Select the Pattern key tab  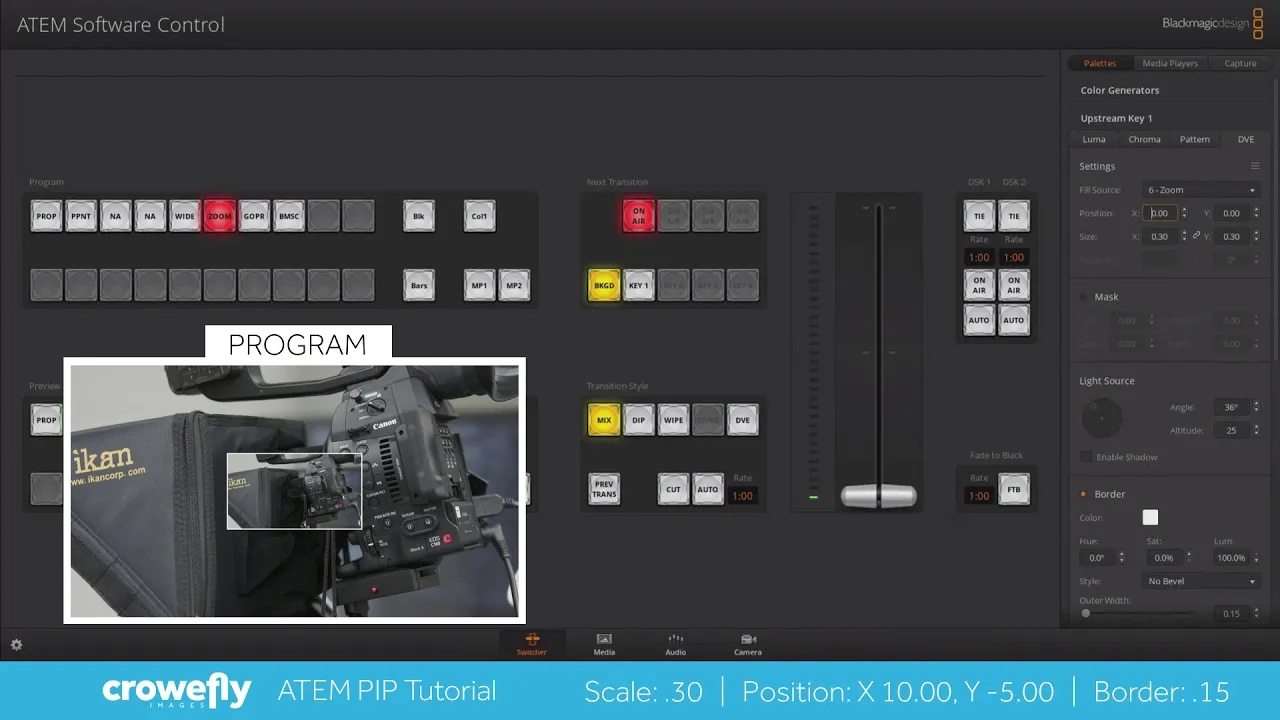[x=1194, y=139]
